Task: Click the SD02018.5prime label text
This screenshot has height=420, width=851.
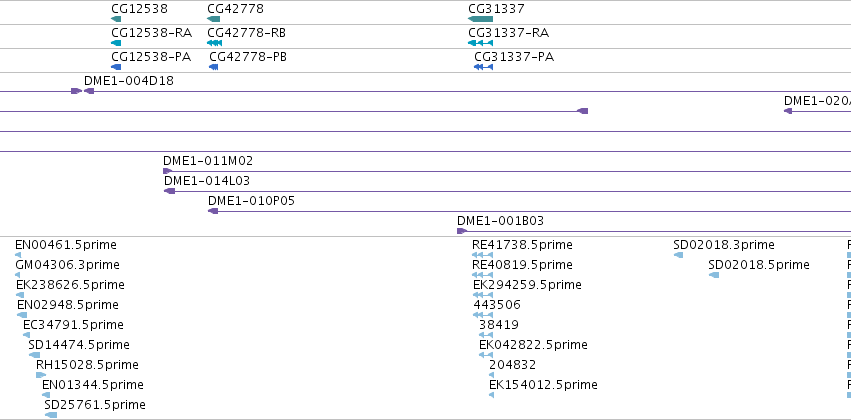Action: (x=759, y=265)
